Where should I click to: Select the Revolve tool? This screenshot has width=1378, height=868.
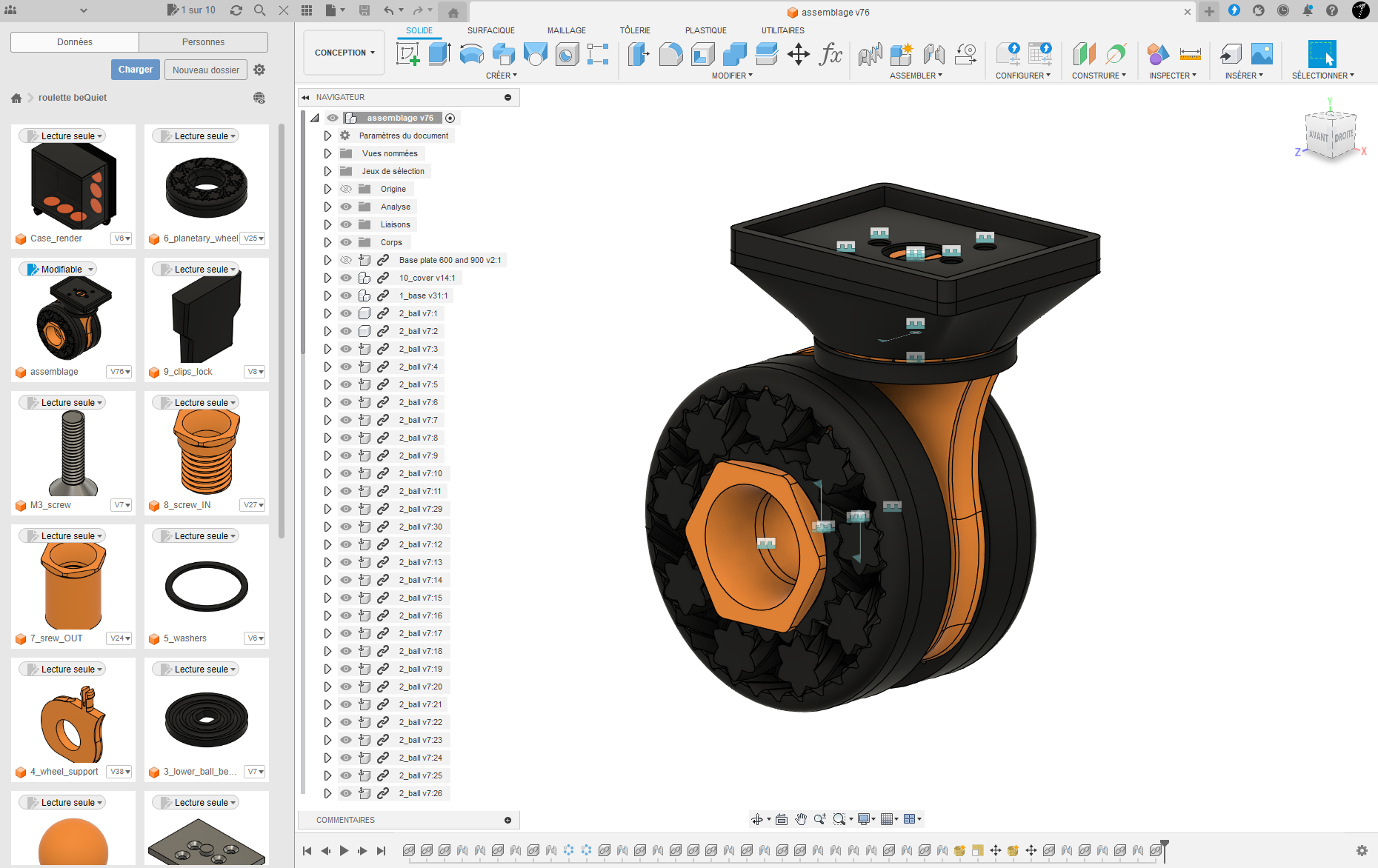pyautogui.click(x=471, y=54)
